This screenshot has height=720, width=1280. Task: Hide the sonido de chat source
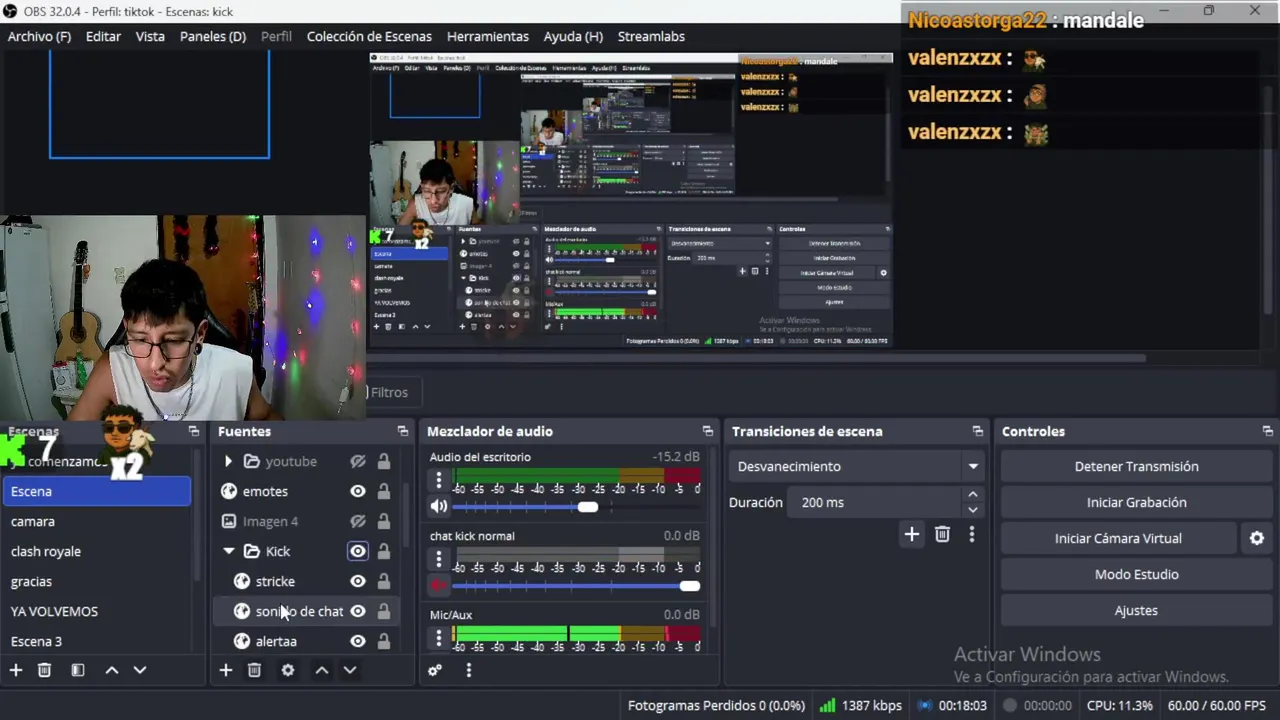point(358,611)
